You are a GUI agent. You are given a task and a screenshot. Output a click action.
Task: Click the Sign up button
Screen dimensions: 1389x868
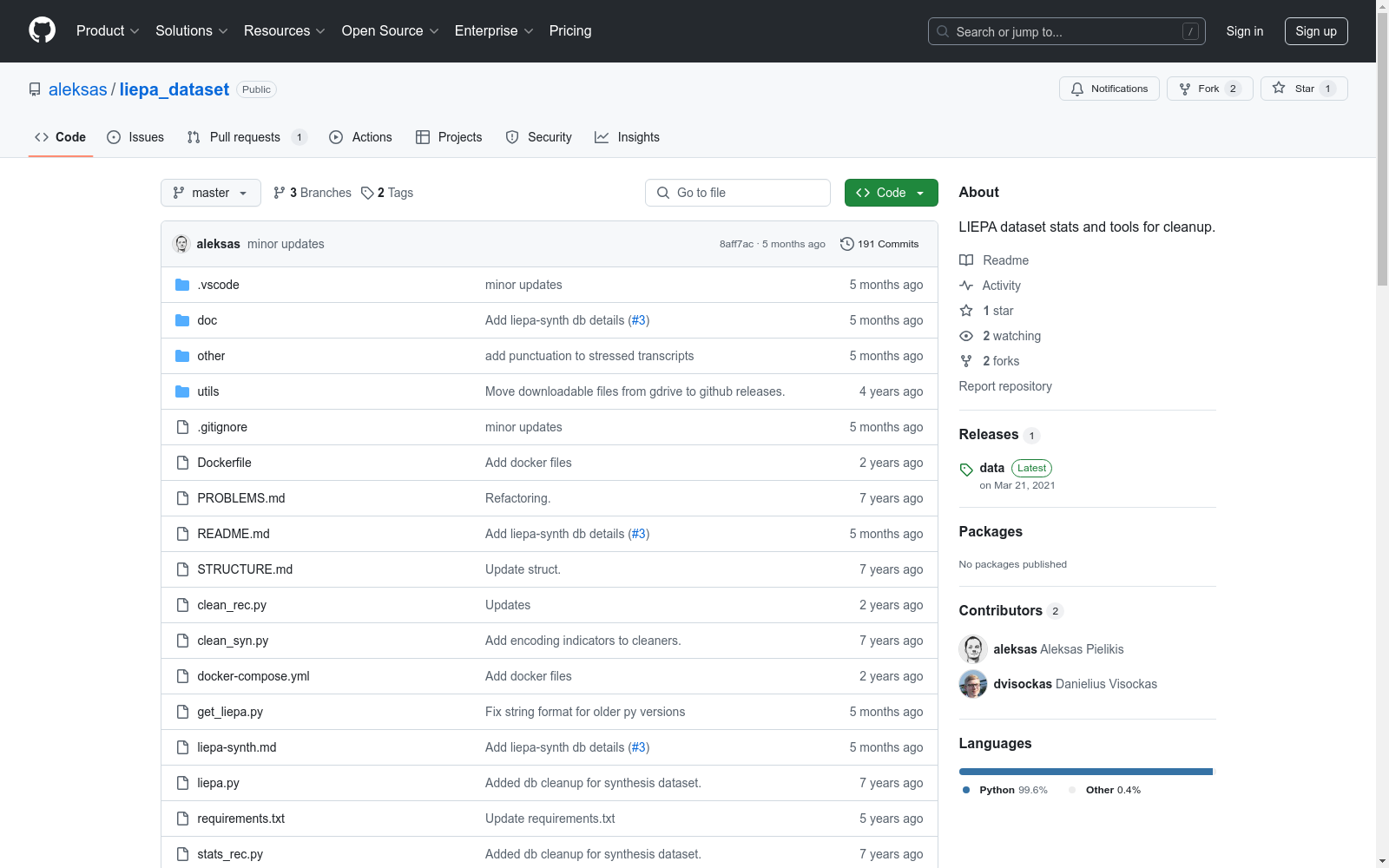click(1316, 31)
